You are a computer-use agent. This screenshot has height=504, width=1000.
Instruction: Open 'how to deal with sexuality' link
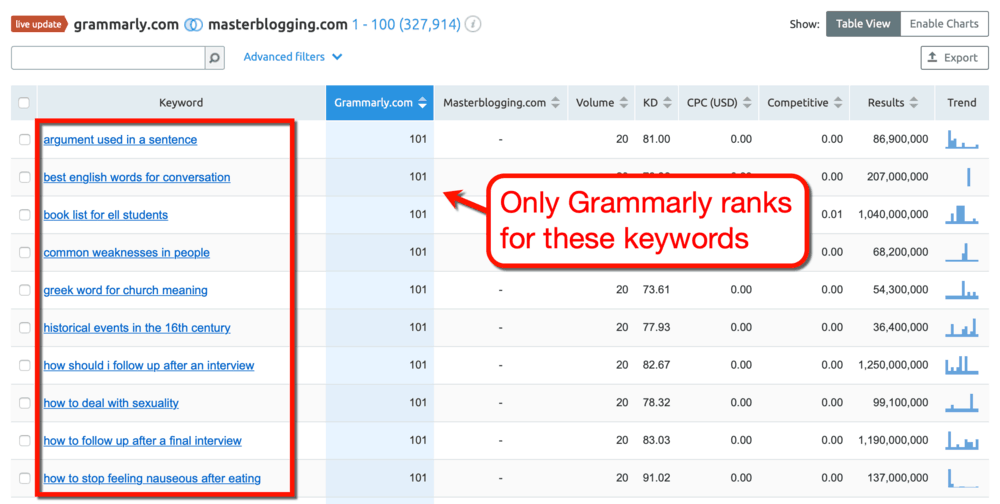tap(111, 403)
